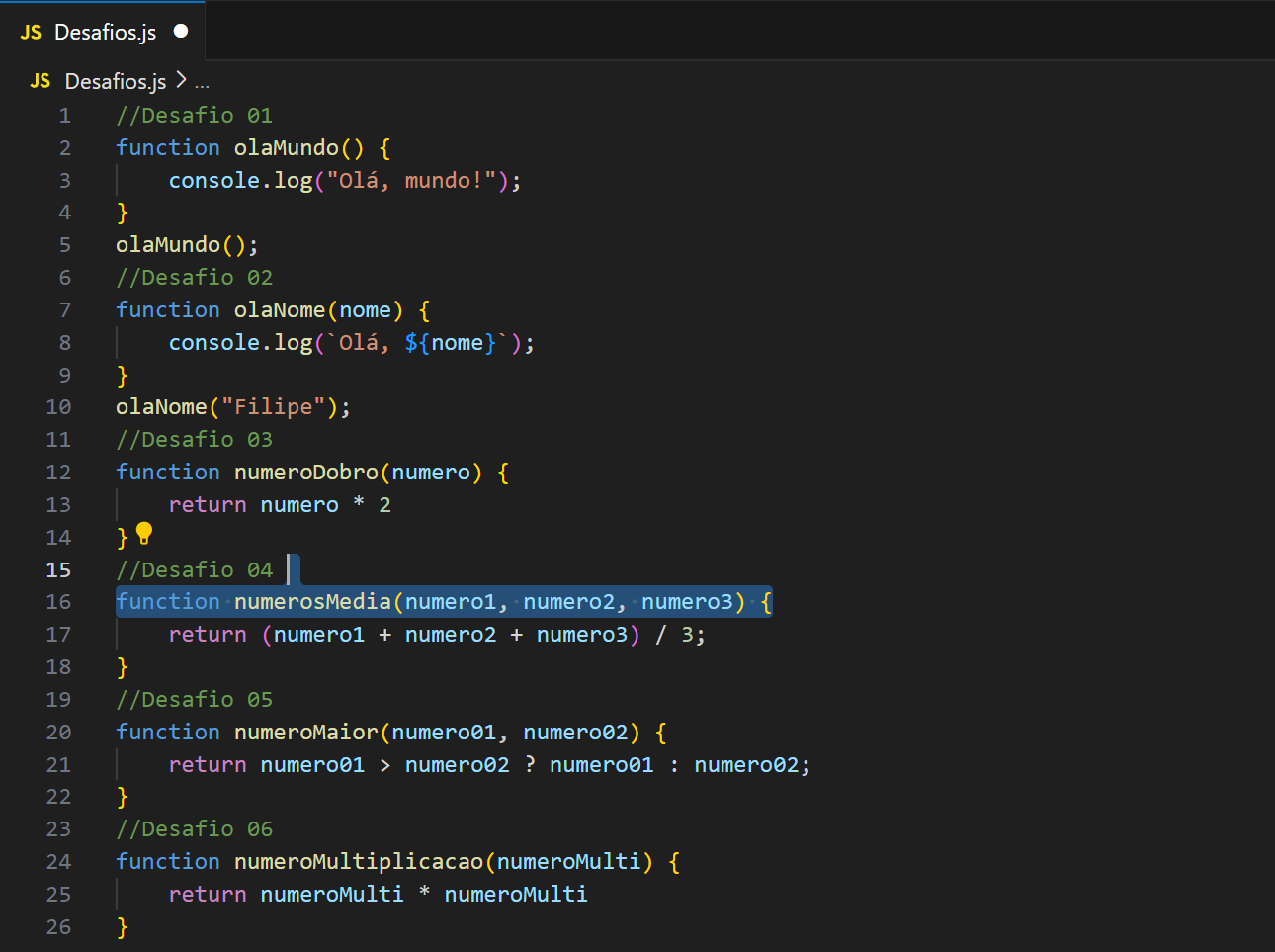Click the template variable ${nome} on line 8

point(451,343)
